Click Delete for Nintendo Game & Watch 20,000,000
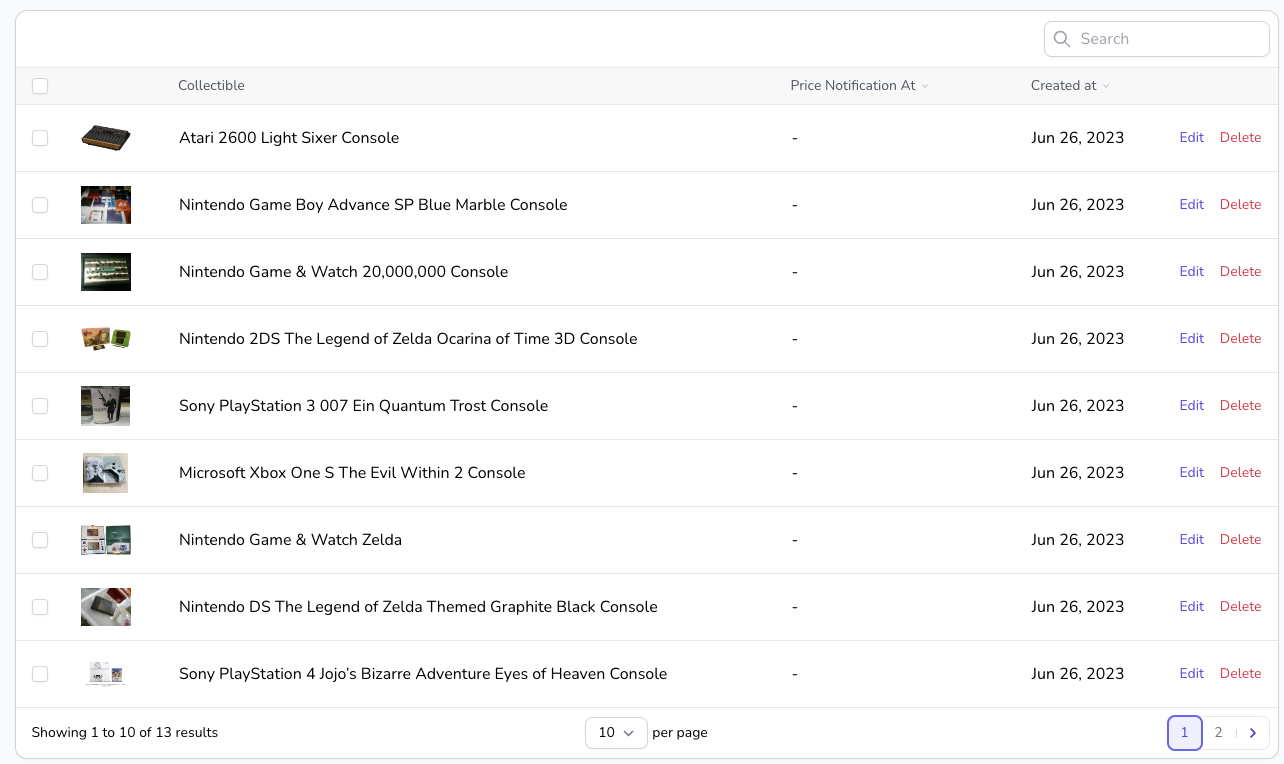The width and height of the screenshot is (1284, 764). (1241, 272)
